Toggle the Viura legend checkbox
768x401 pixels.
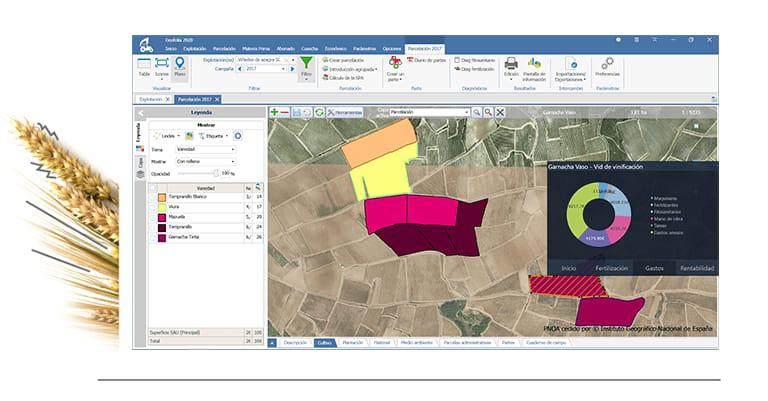coord(153,207)
